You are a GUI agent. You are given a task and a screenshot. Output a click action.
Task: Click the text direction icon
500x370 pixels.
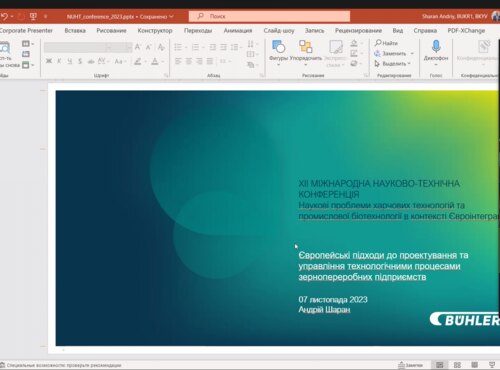click(x=251, y=44)
